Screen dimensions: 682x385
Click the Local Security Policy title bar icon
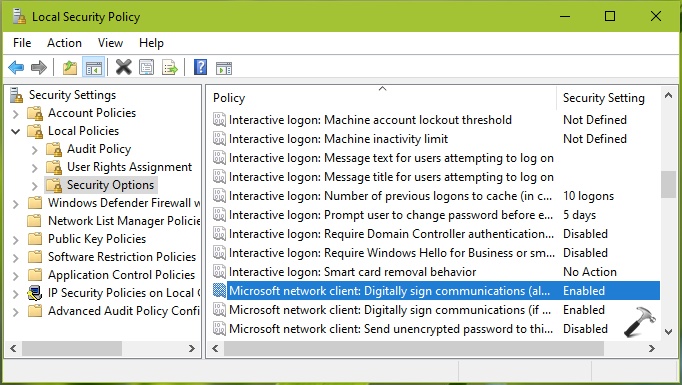pyautogui.click(x=19, y=16)
